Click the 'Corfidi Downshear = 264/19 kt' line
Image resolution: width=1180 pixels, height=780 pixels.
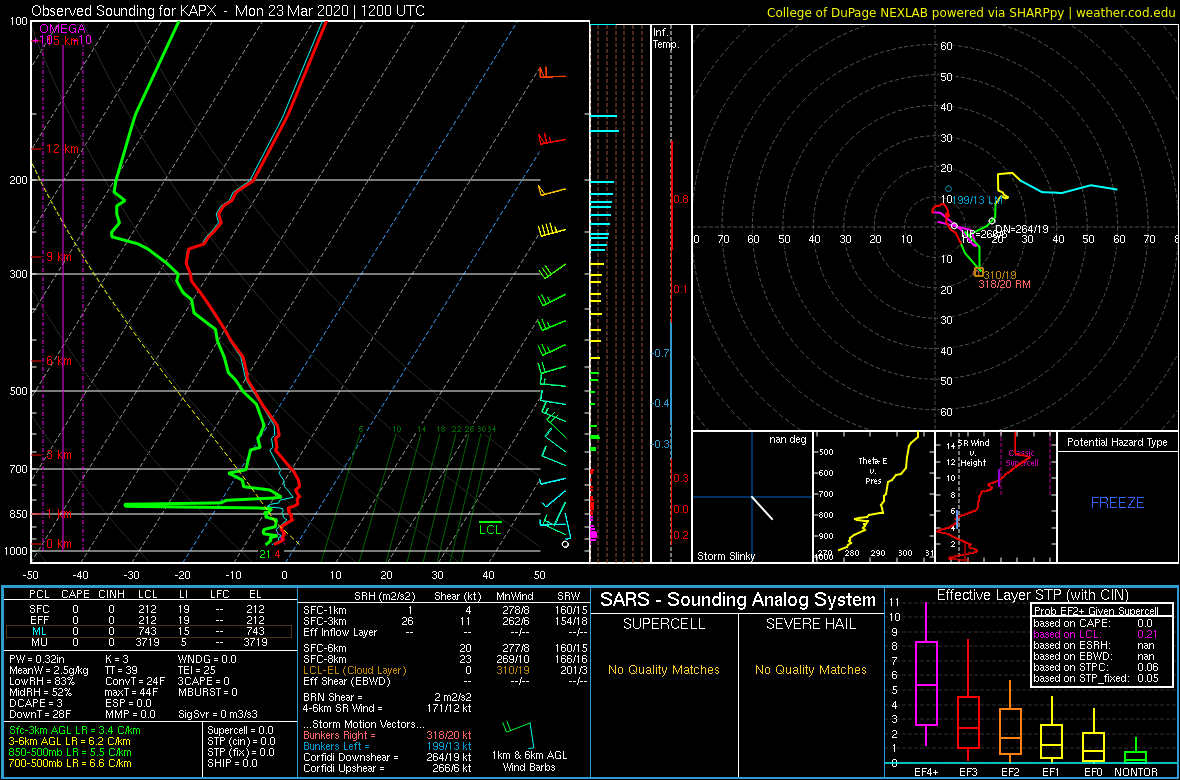(387, 757)
